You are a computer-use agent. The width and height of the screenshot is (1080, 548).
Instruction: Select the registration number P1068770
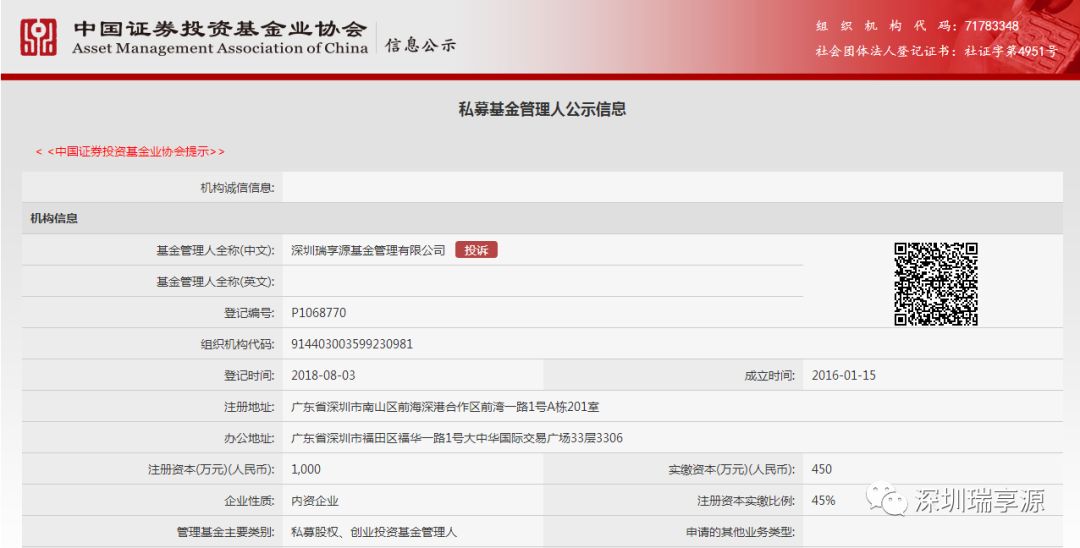(318, 313)
